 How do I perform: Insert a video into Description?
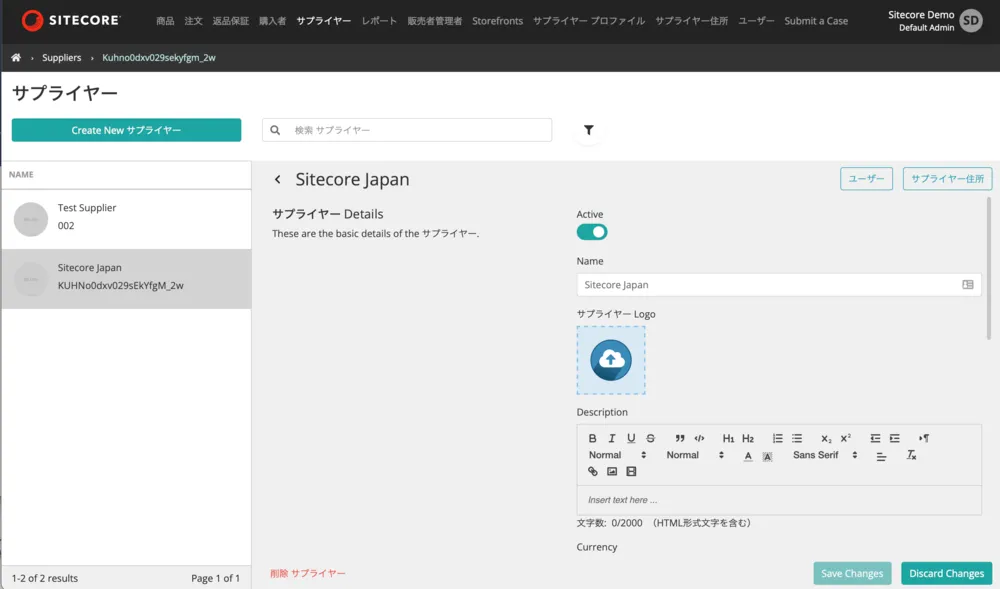pyautogui.click(x=631, y=472)
